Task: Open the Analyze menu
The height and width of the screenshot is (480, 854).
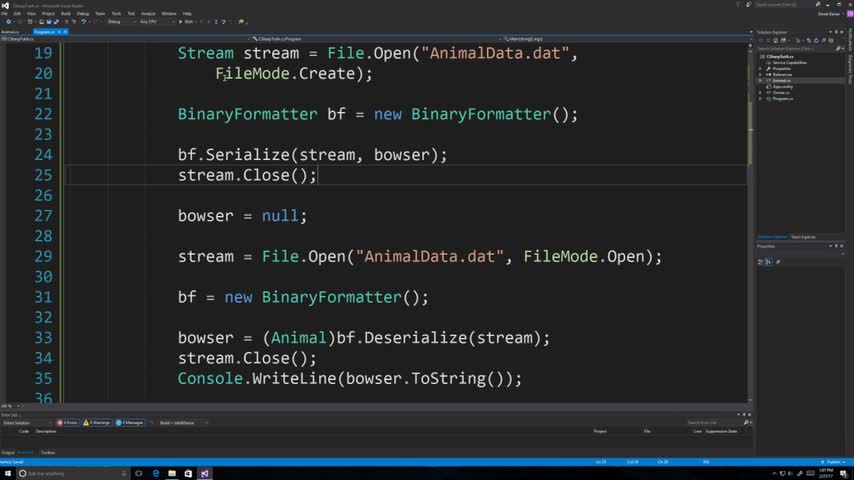Action: [148, 14]
